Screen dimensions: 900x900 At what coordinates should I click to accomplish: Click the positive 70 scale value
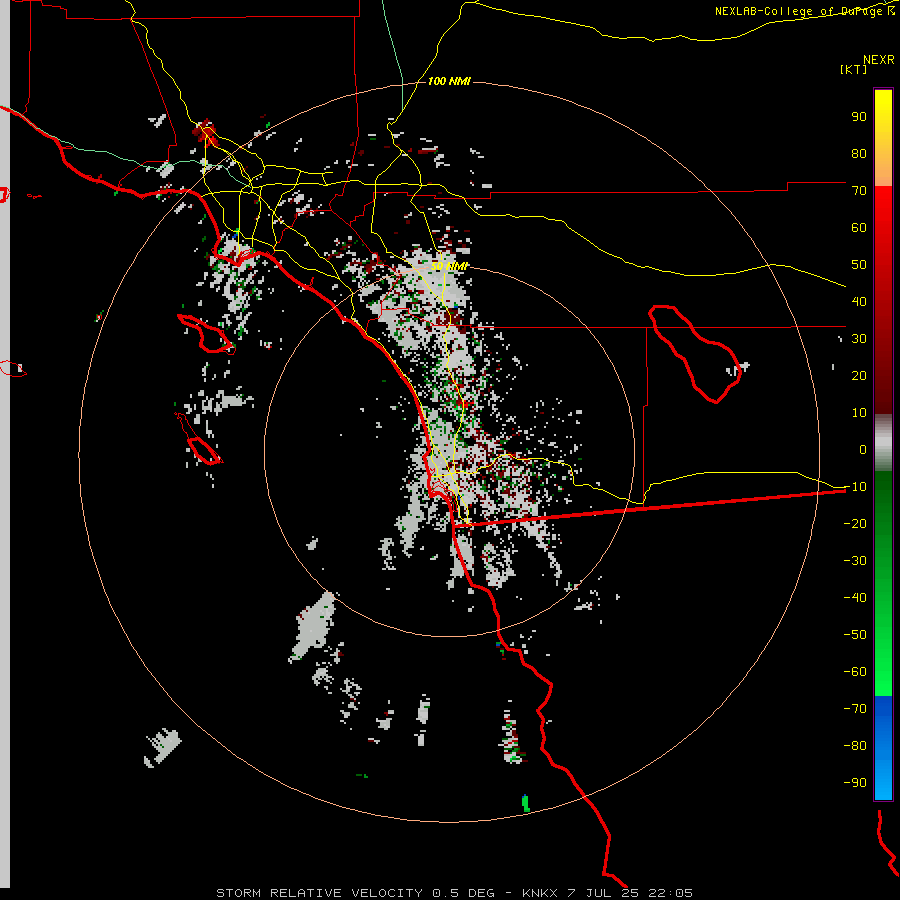point(859,191)
